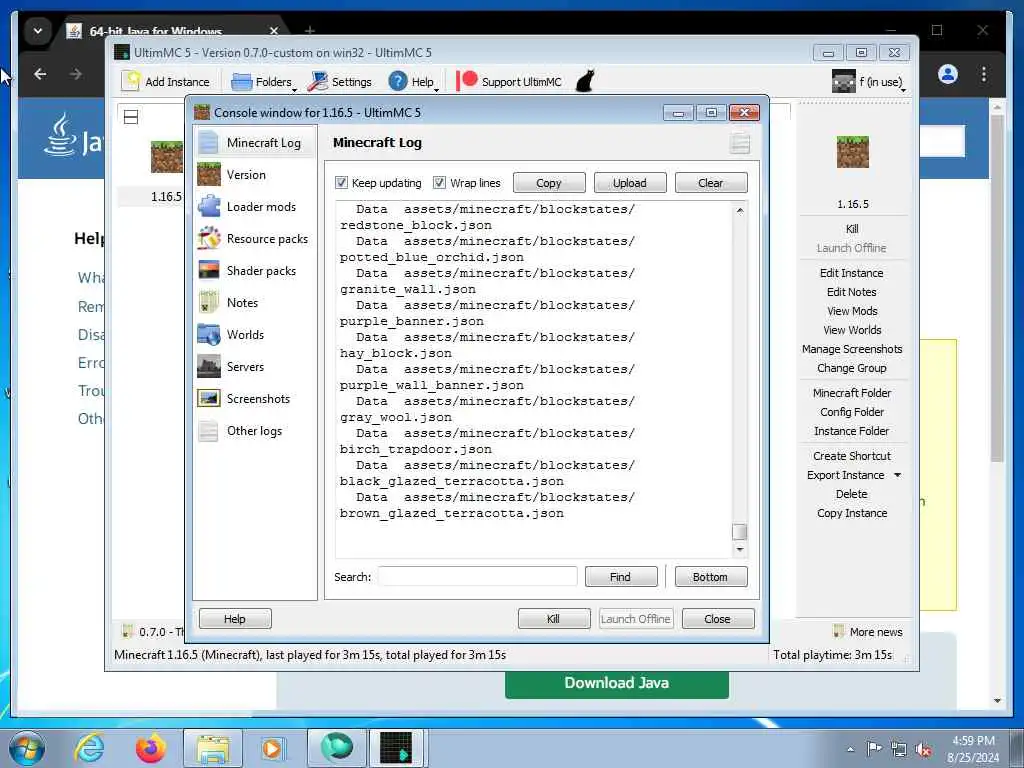Click the log scrollbar thumb
The image size is (1024, 768).
[x=739, y=532]
